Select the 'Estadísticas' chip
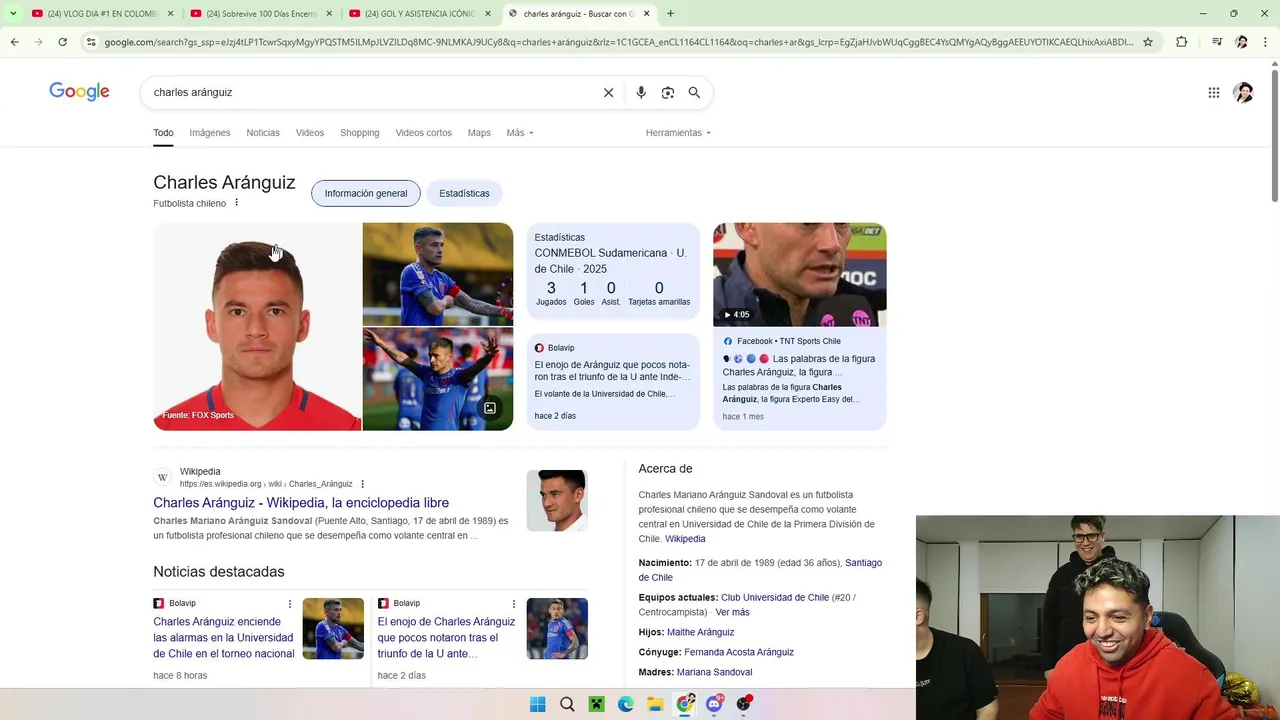The image size is (1280, 720). pos(464,193)
